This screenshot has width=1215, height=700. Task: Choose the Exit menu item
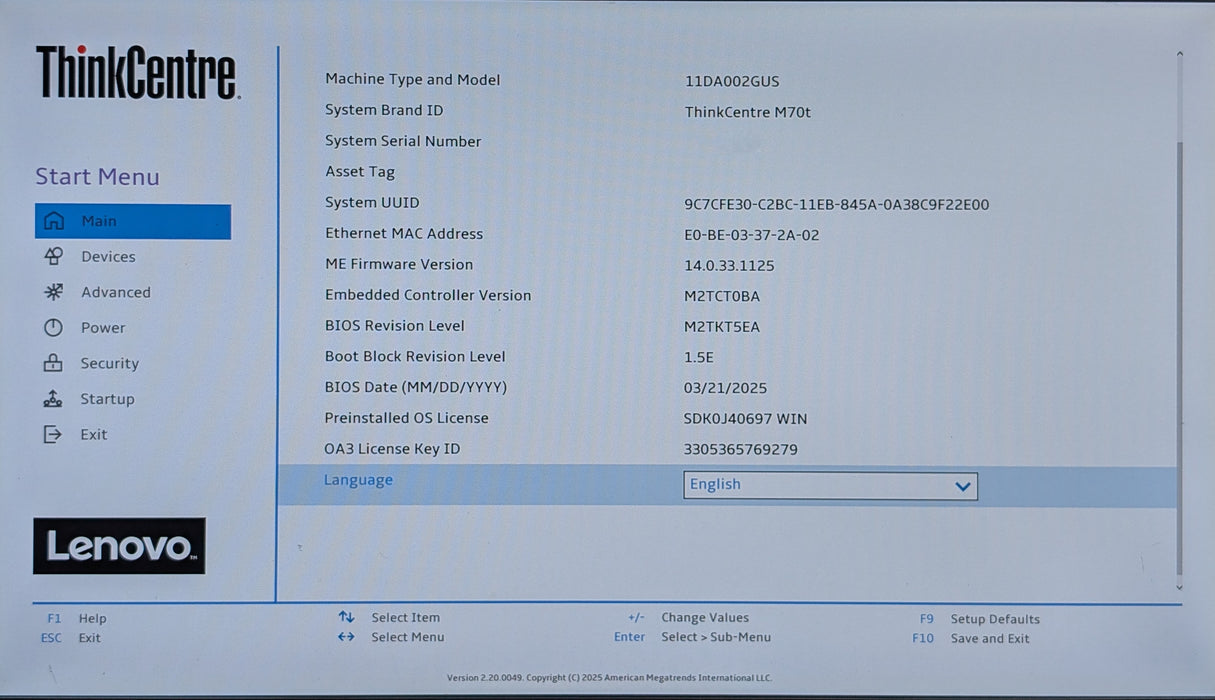[x=94, y=435]
